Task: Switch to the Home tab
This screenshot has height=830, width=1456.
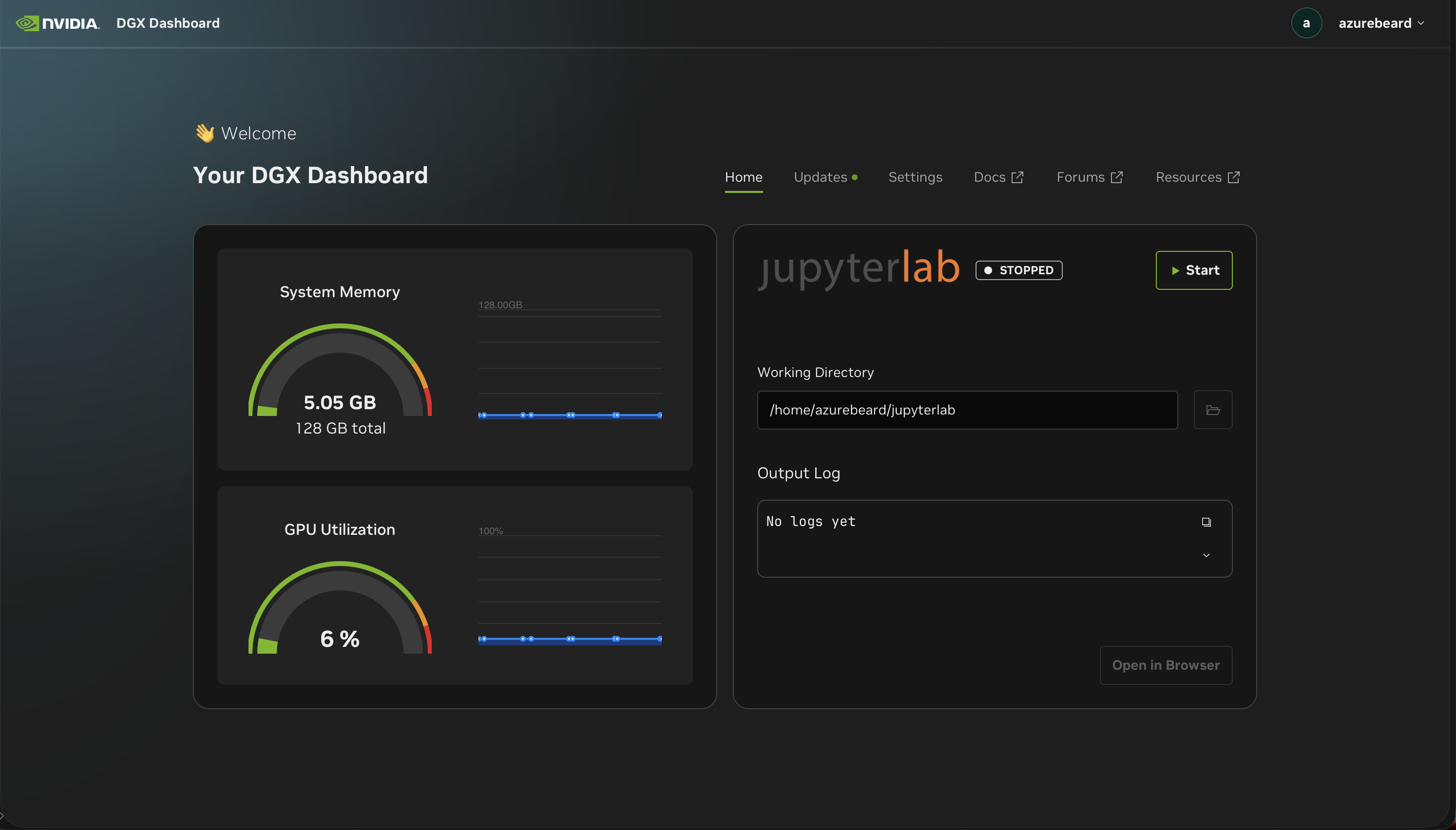Action: (744, 177)
